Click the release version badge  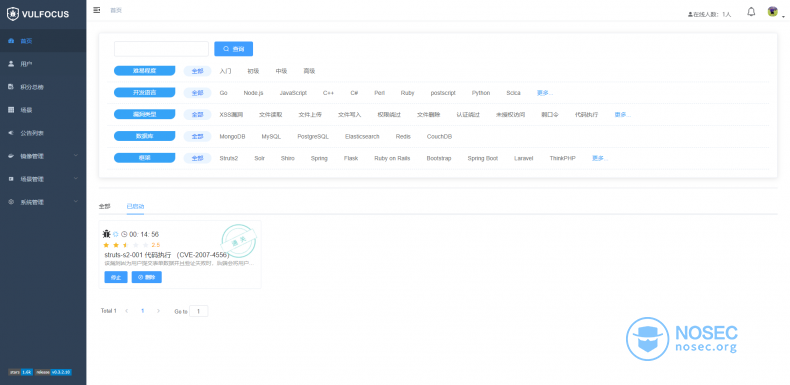[x=53, y=372]
